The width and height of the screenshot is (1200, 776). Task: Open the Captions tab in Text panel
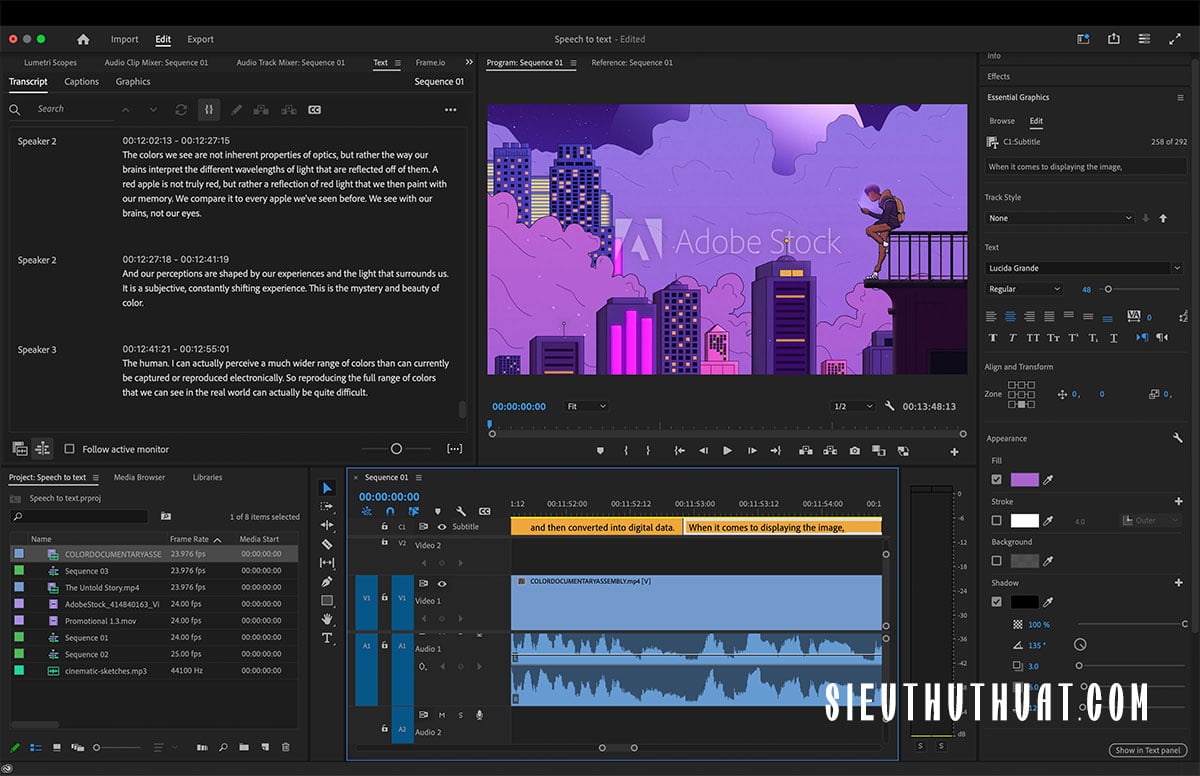82,82
